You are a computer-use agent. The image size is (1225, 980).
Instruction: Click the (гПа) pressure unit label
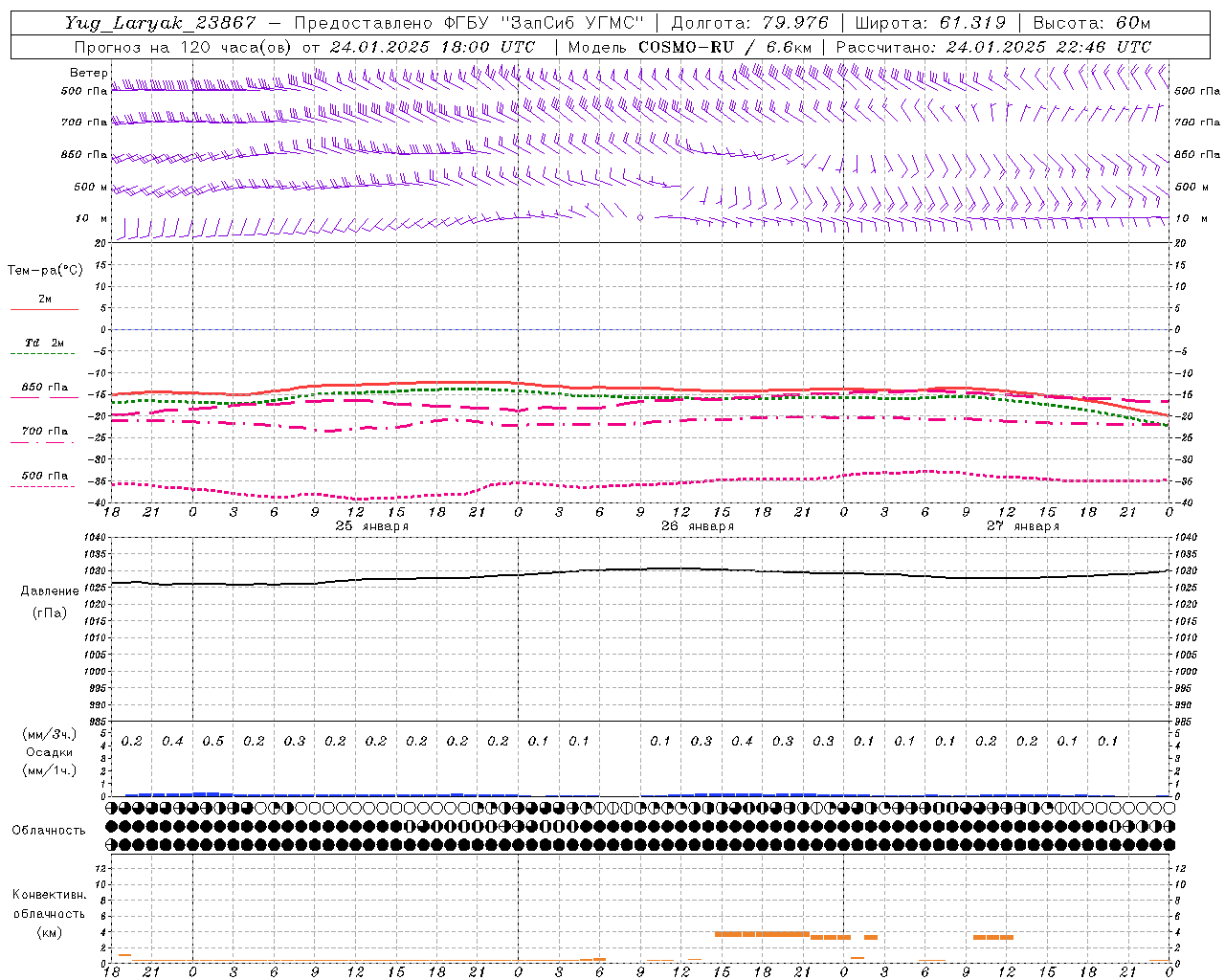pyautogui.click(x=50, y=612)
